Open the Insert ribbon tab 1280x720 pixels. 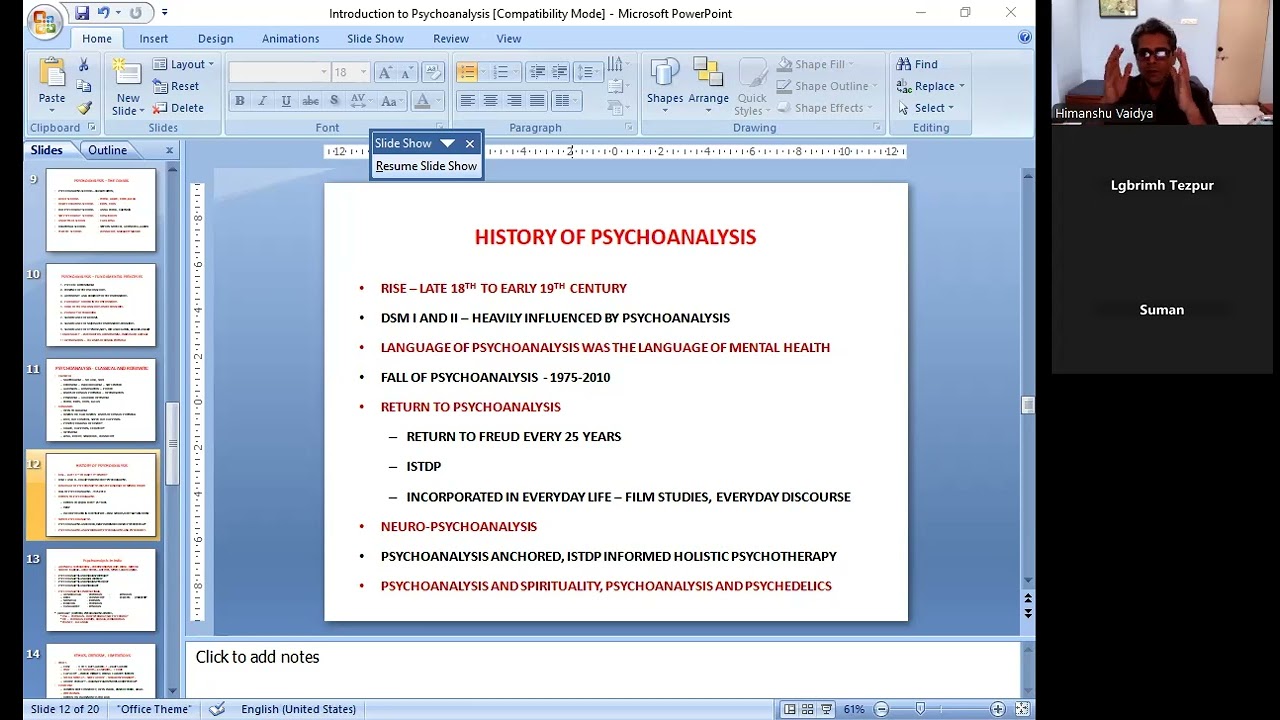coord(154,38)
